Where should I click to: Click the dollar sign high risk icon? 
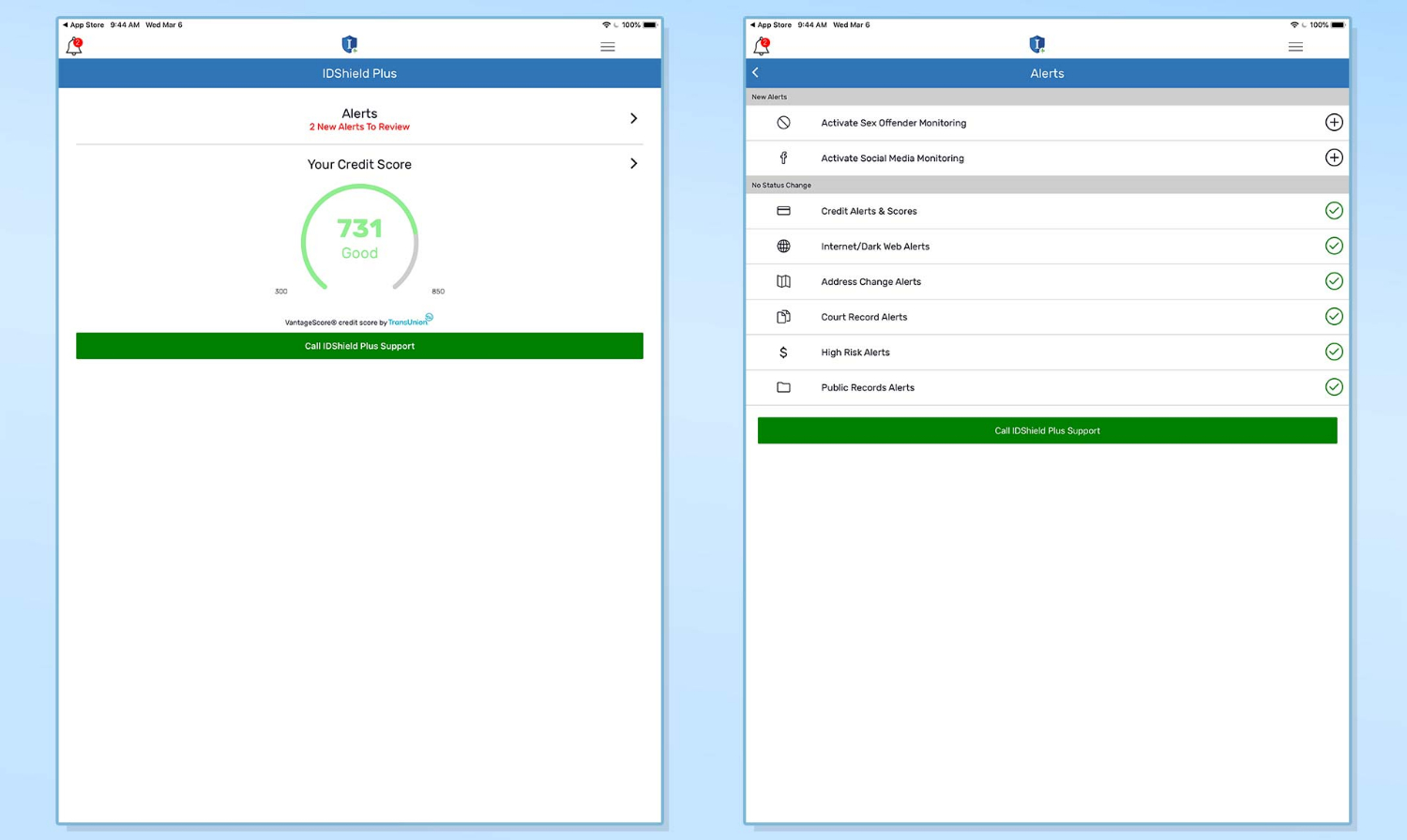tap(783, 352)
